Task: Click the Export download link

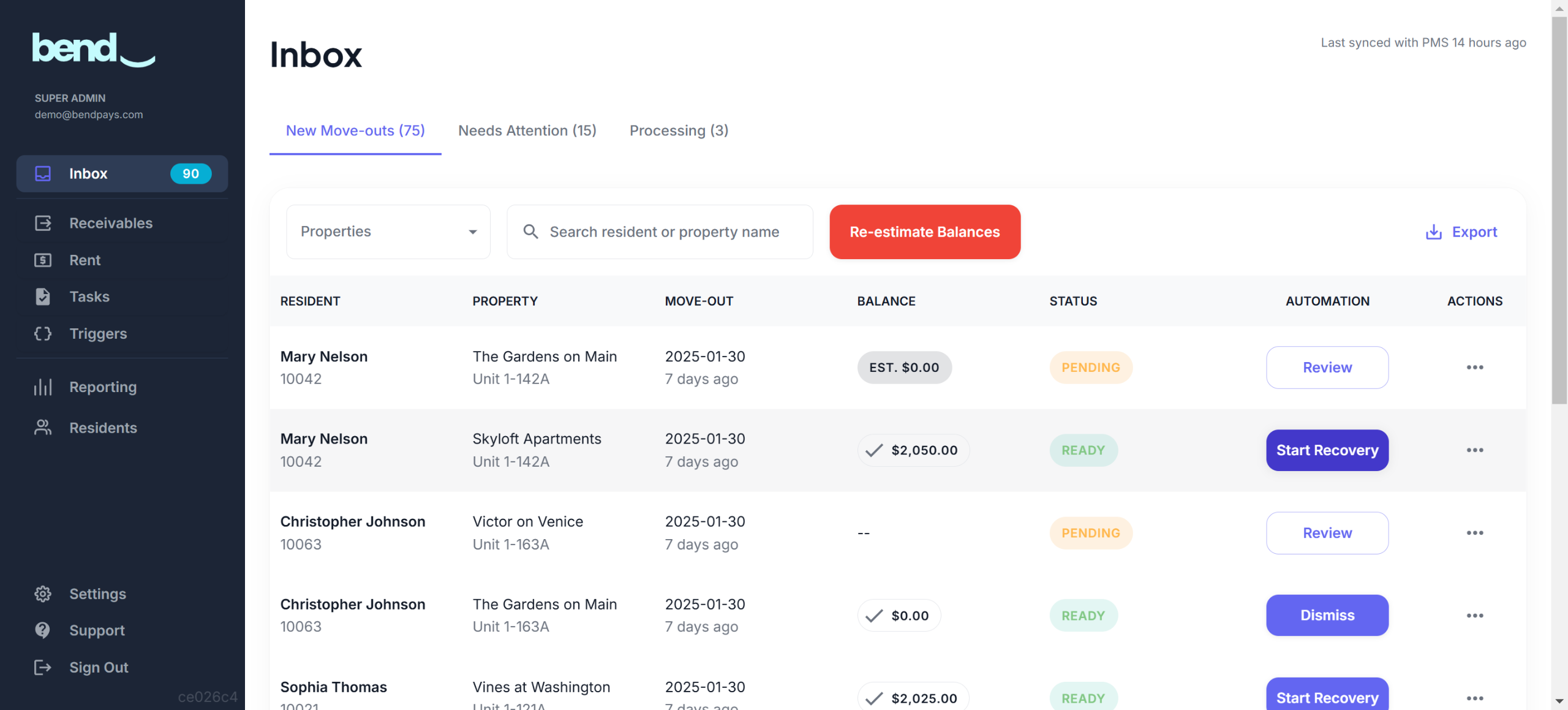Action: 1461,232
